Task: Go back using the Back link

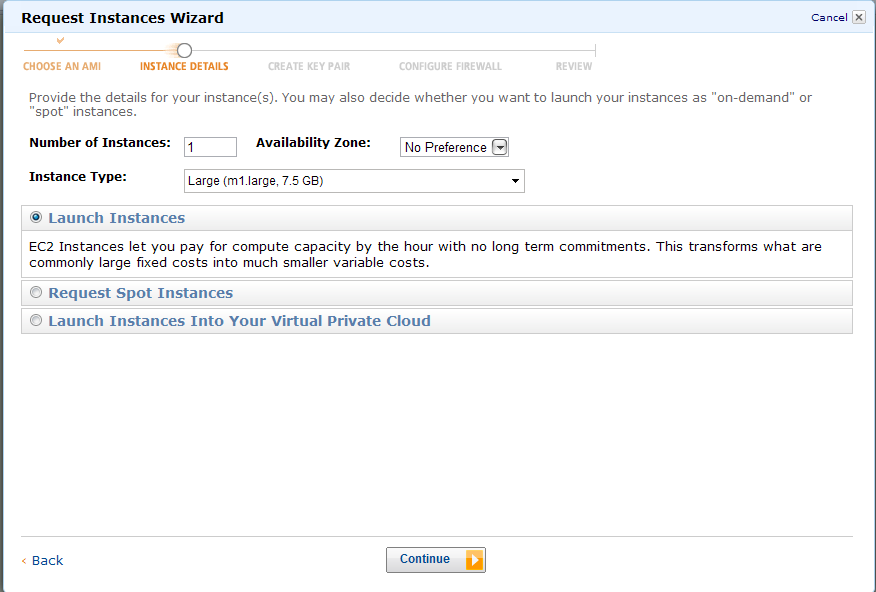Action: 47,561
